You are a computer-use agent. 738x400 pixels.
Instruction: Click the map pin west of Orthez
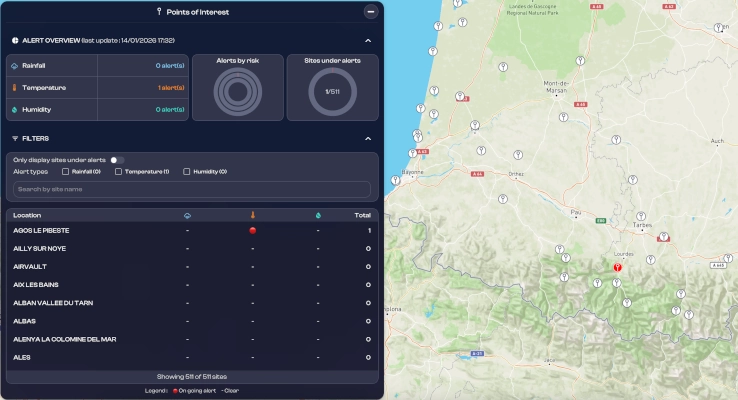pos(481,151)
